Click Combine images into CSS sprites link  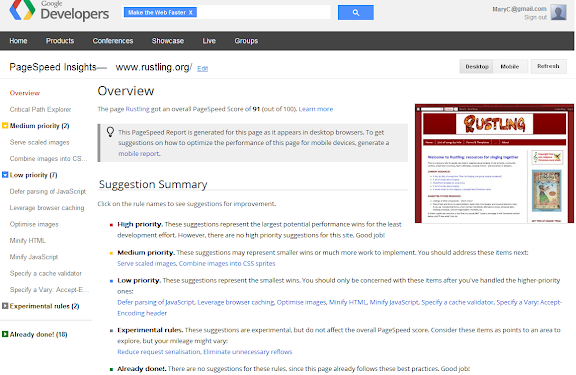227,263
